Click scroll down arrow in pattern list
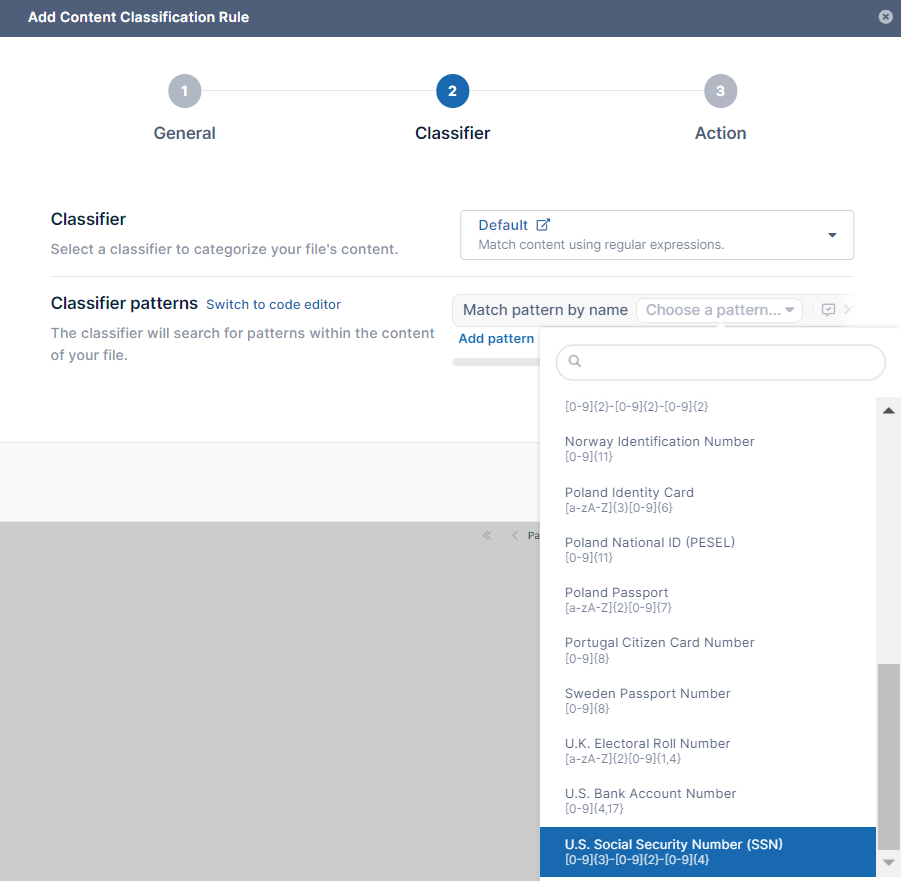 [888, 861]
